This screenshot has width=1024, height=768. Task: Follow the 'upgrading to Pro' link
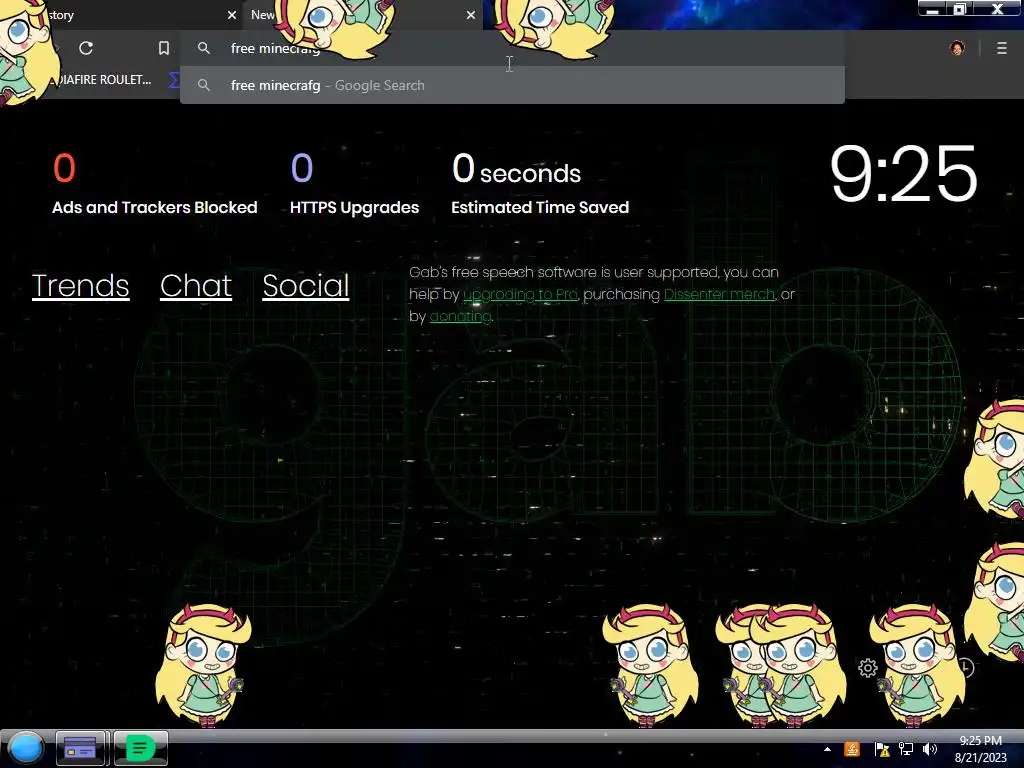tap(520, 295)
